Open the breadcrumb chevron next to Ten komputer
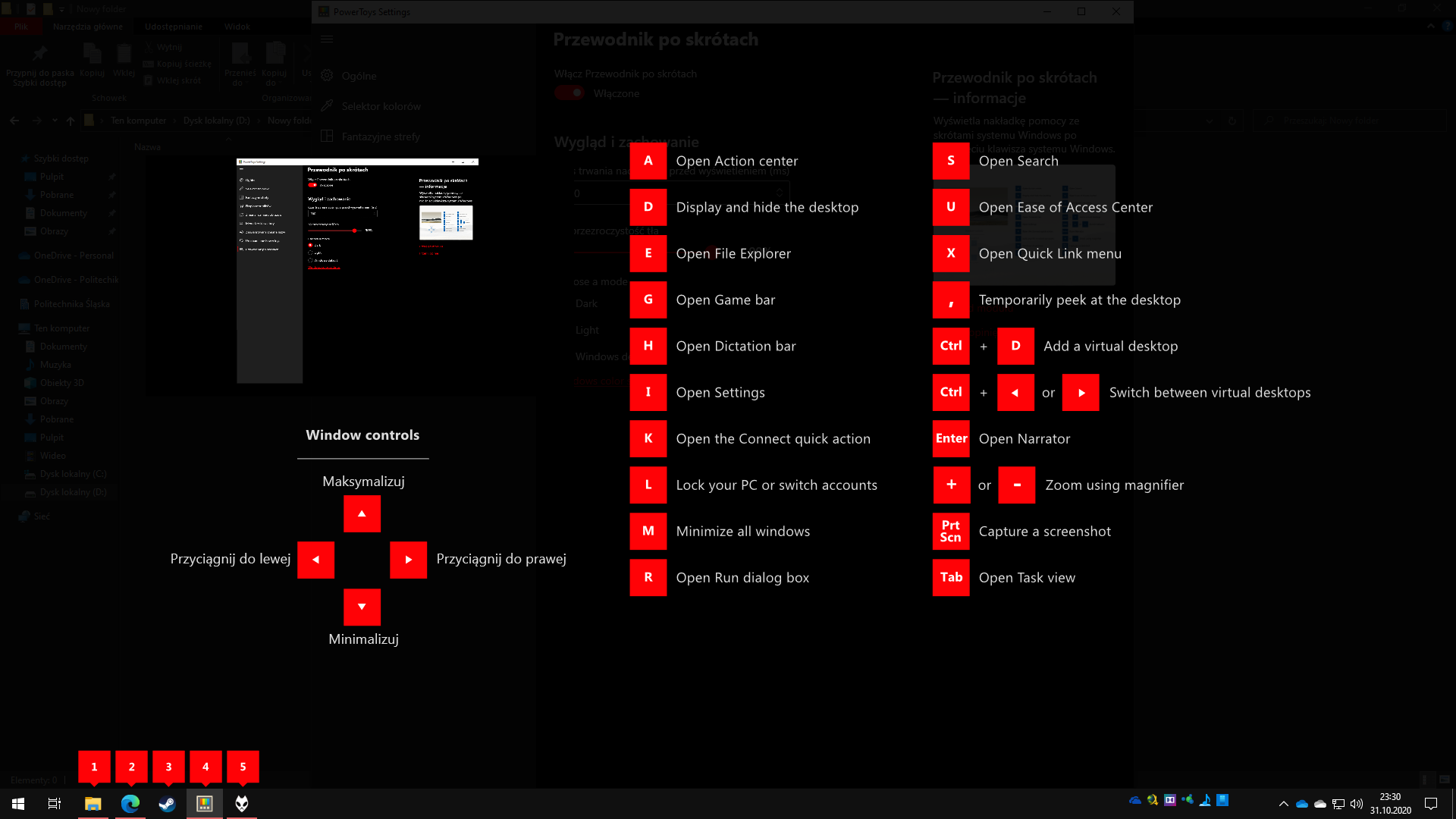This screenshot has width=1456, height=819. pyautogui.click(x=176, y=121)
